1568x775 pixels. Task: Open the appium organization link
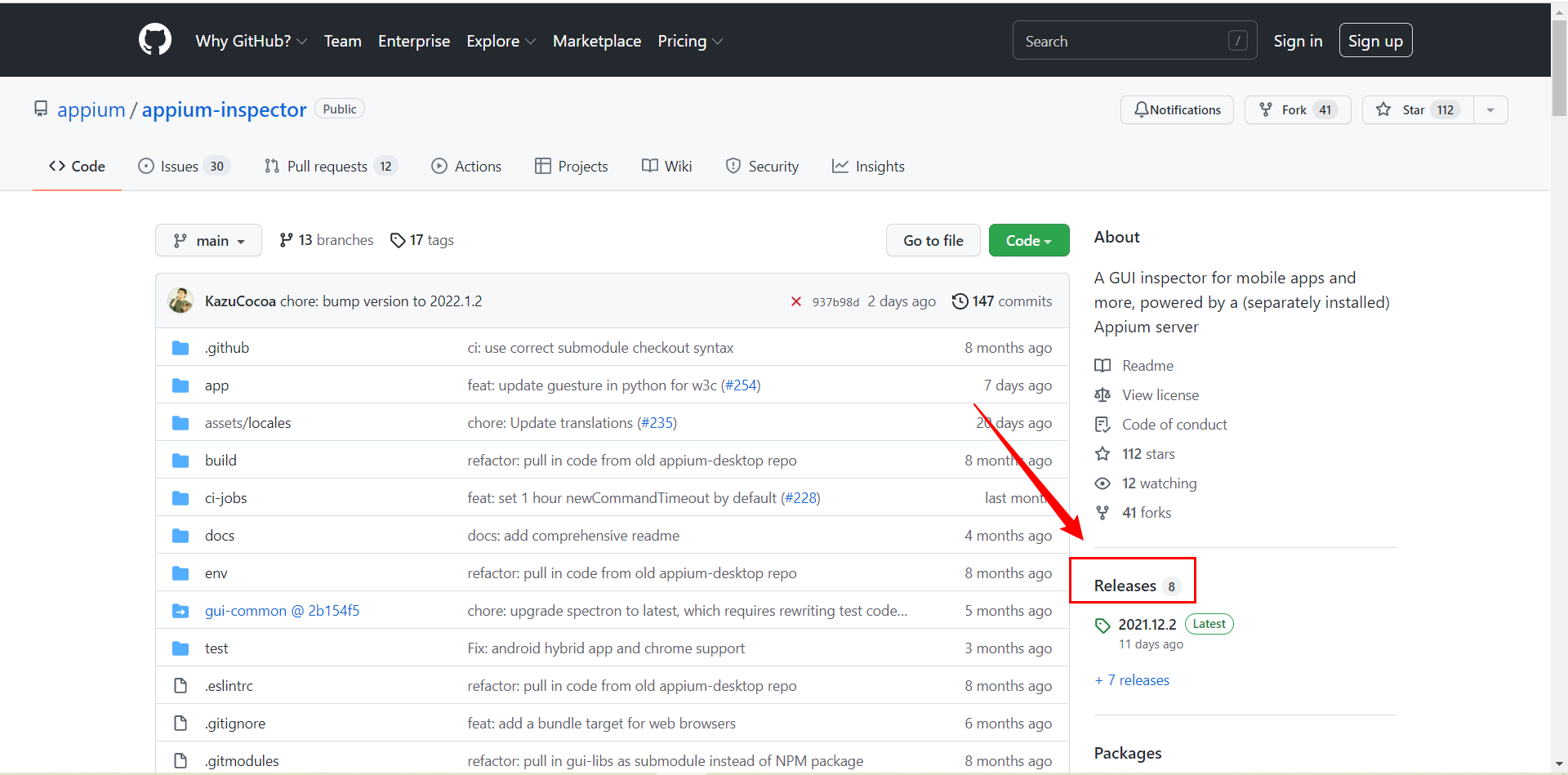(91, 109)
